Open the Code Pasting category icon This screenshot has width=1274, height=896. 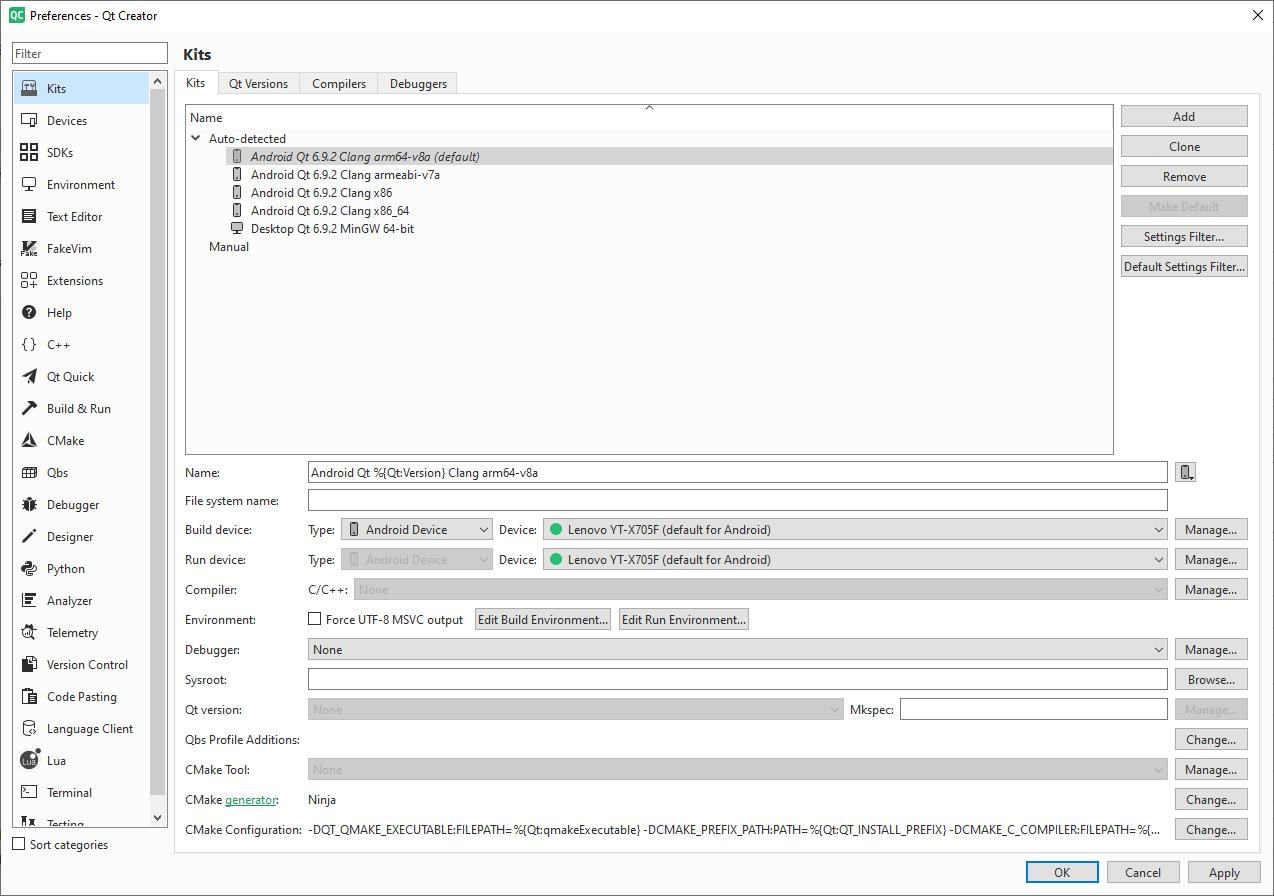[29, 697]
